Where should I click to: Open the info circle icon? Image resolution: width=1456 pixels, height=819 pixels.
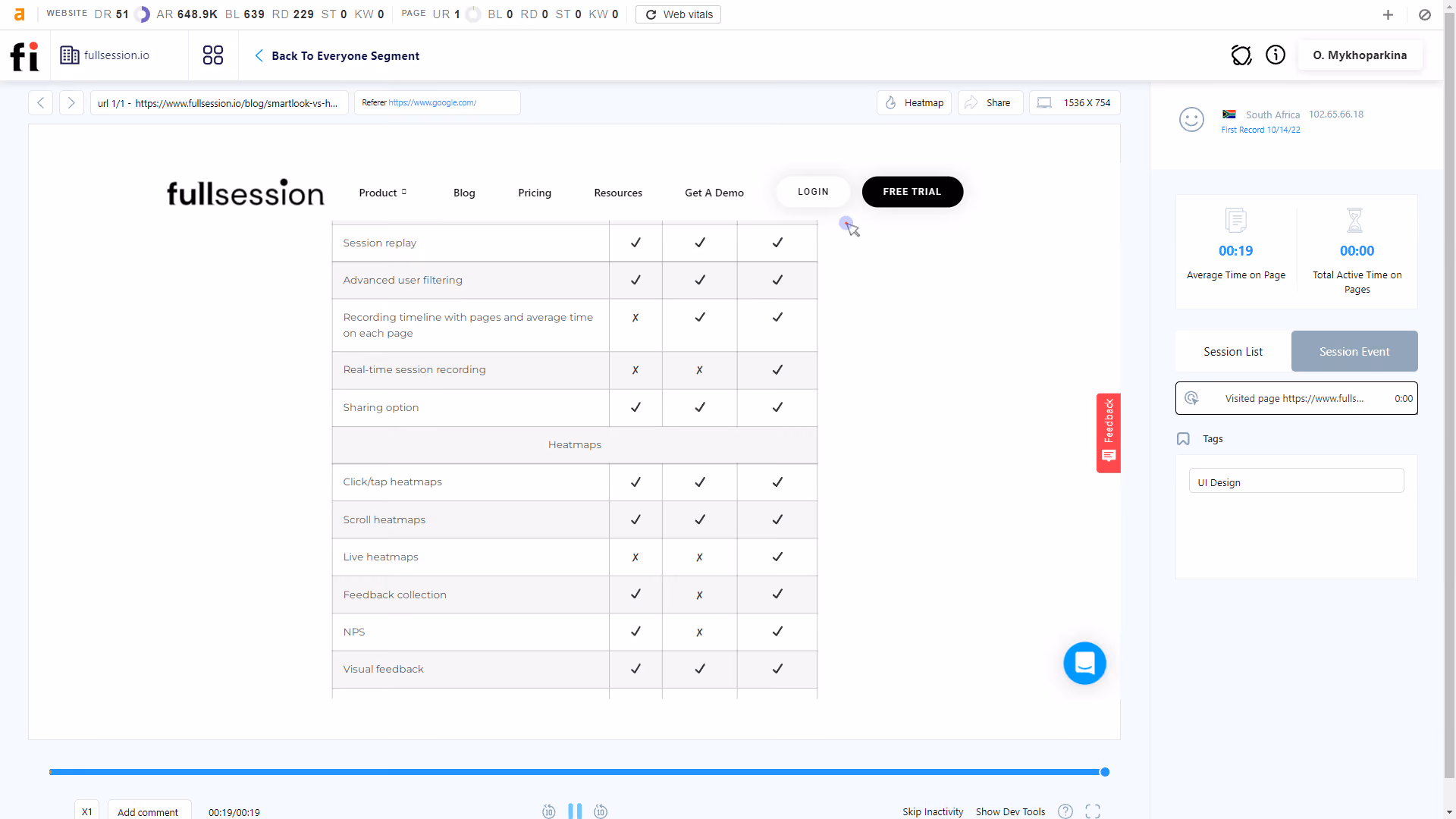(1276, 55)
